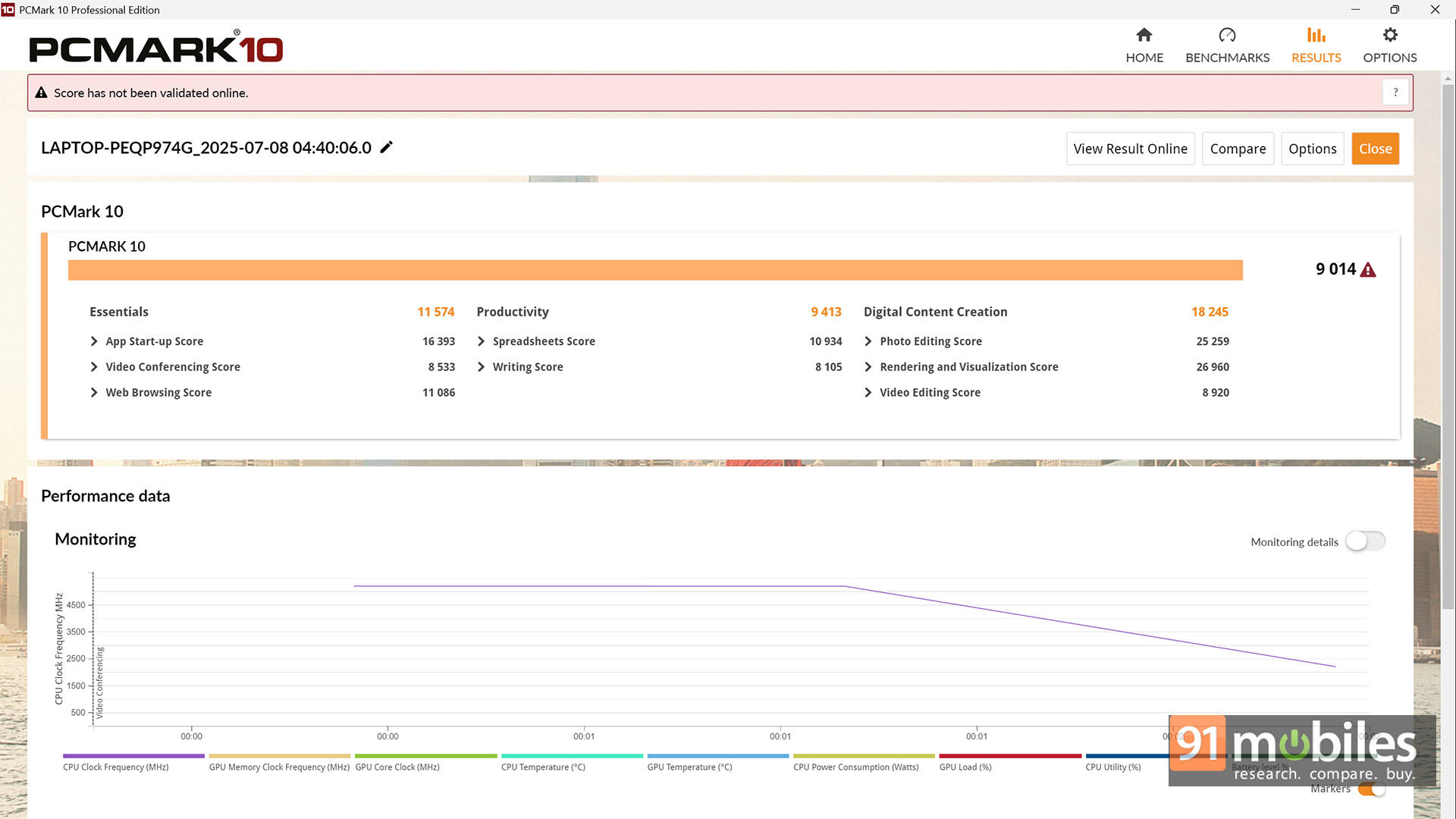The width and height of the screenshot is (1456, 819).
Task: Expand the Photo Editing Score row
Action: click(868, 341)
